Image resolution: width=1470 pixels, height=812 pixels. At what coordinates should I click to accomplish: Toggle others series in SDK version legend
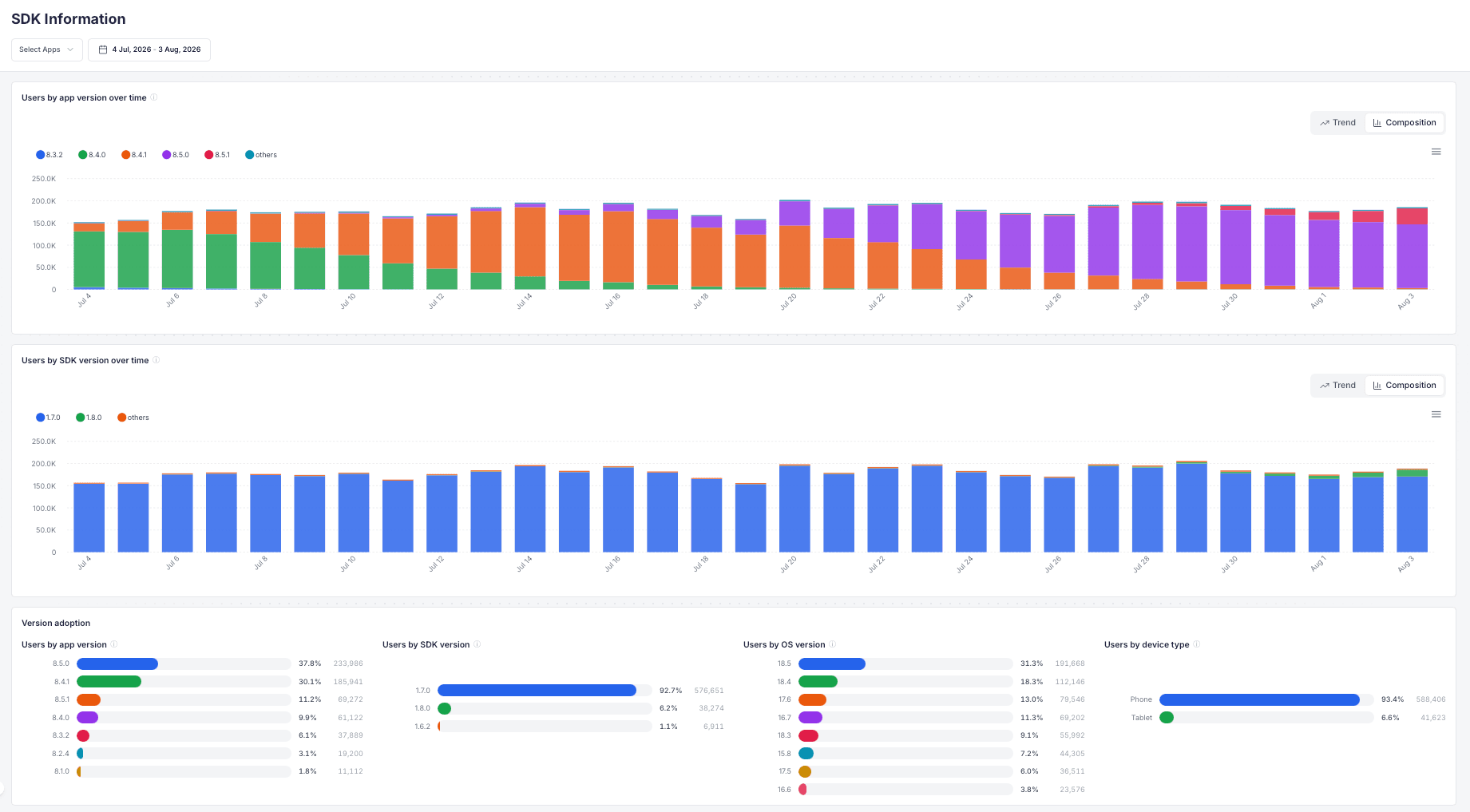coord(133,418)
